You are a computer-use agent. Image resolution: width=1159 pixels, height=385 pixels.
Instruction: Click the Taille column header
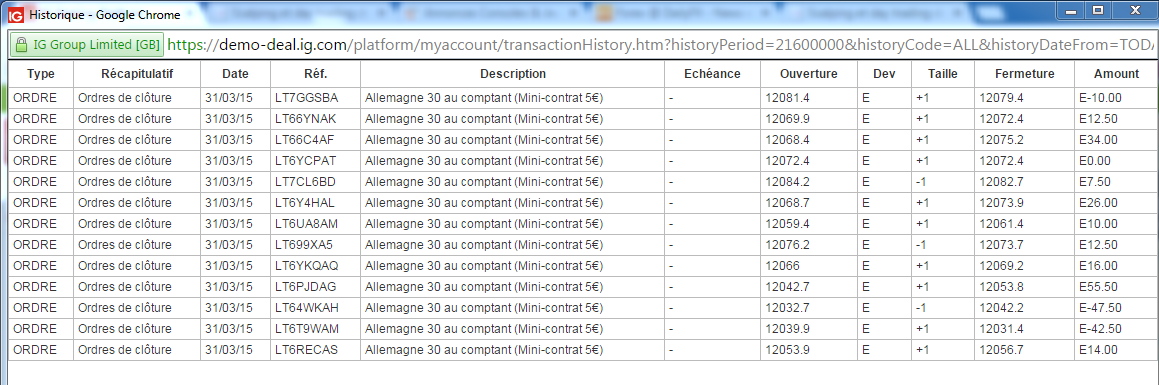942,74
